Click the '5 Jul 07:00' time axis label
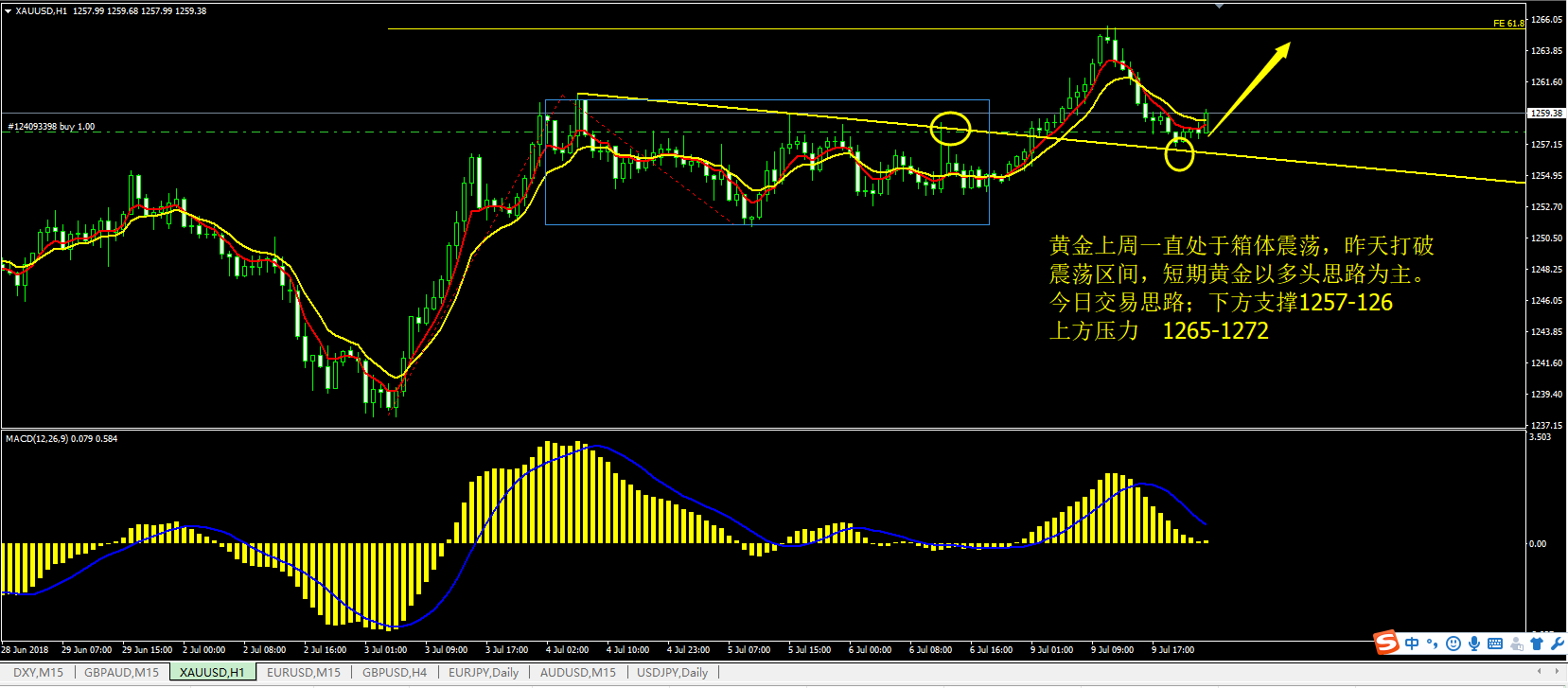This screenshot has height=688, width=1568. pos(749,650)
